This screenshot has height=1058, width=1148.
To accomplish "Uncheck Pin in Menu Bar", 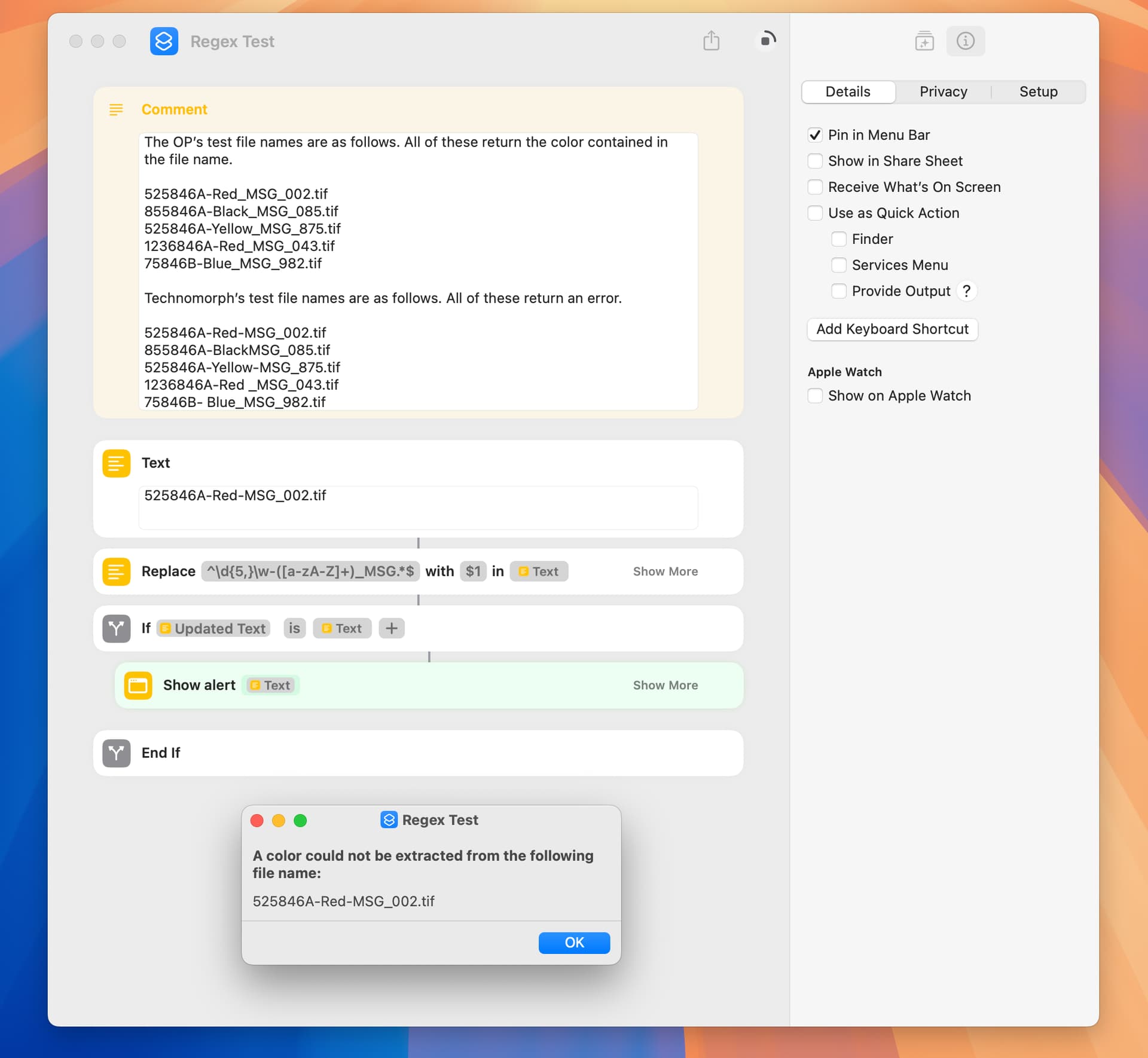I will (x=815, y=135).
